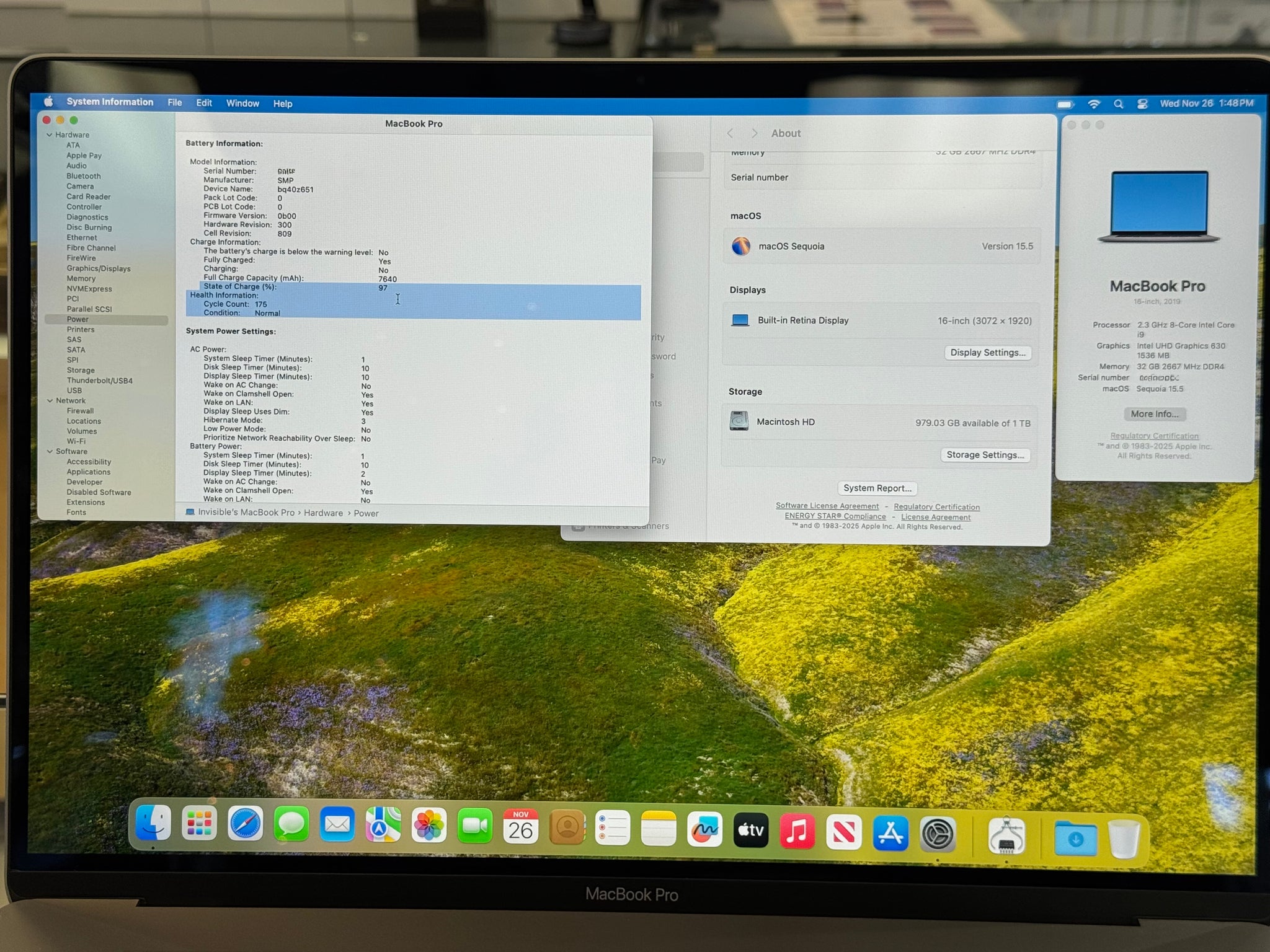Launch Messages app in Dock
Image resolution: width=1270 pixels, height=952 pixels.
tap(291, 825)
